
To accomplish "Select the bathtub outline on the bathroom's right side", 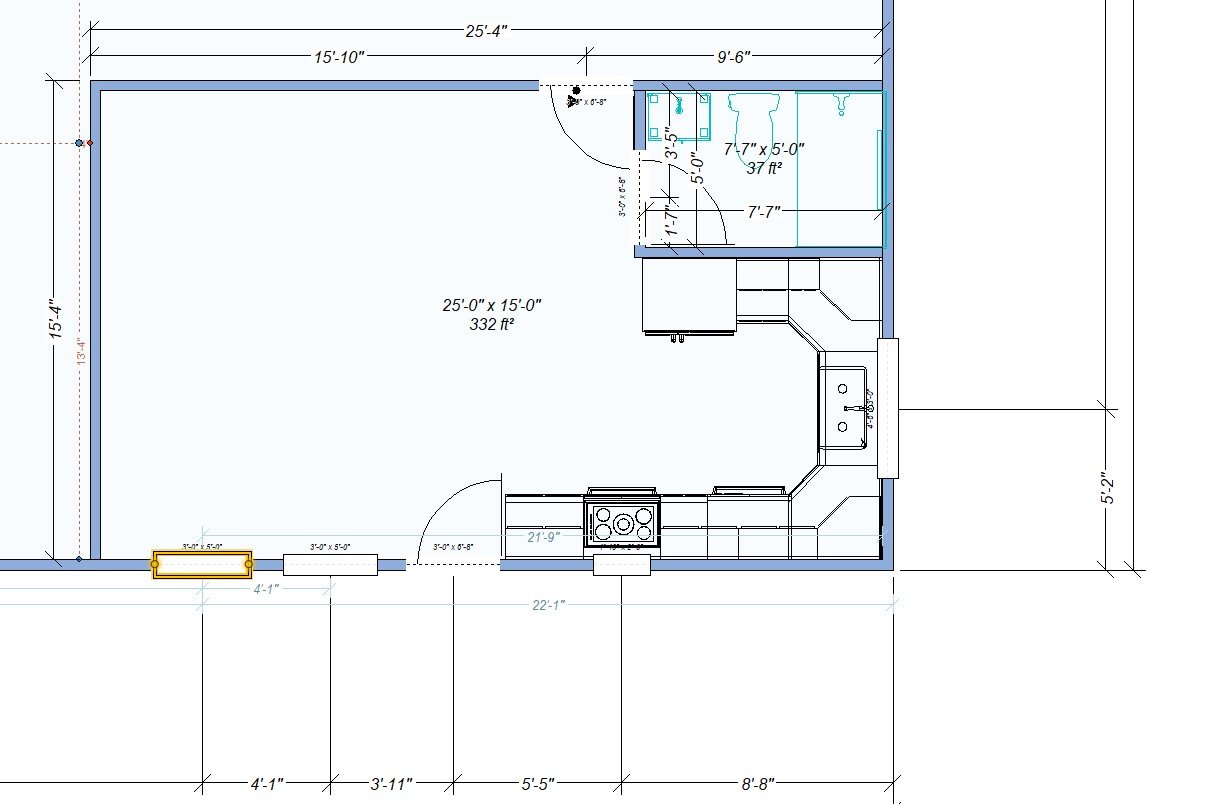I will coord(841,168).
